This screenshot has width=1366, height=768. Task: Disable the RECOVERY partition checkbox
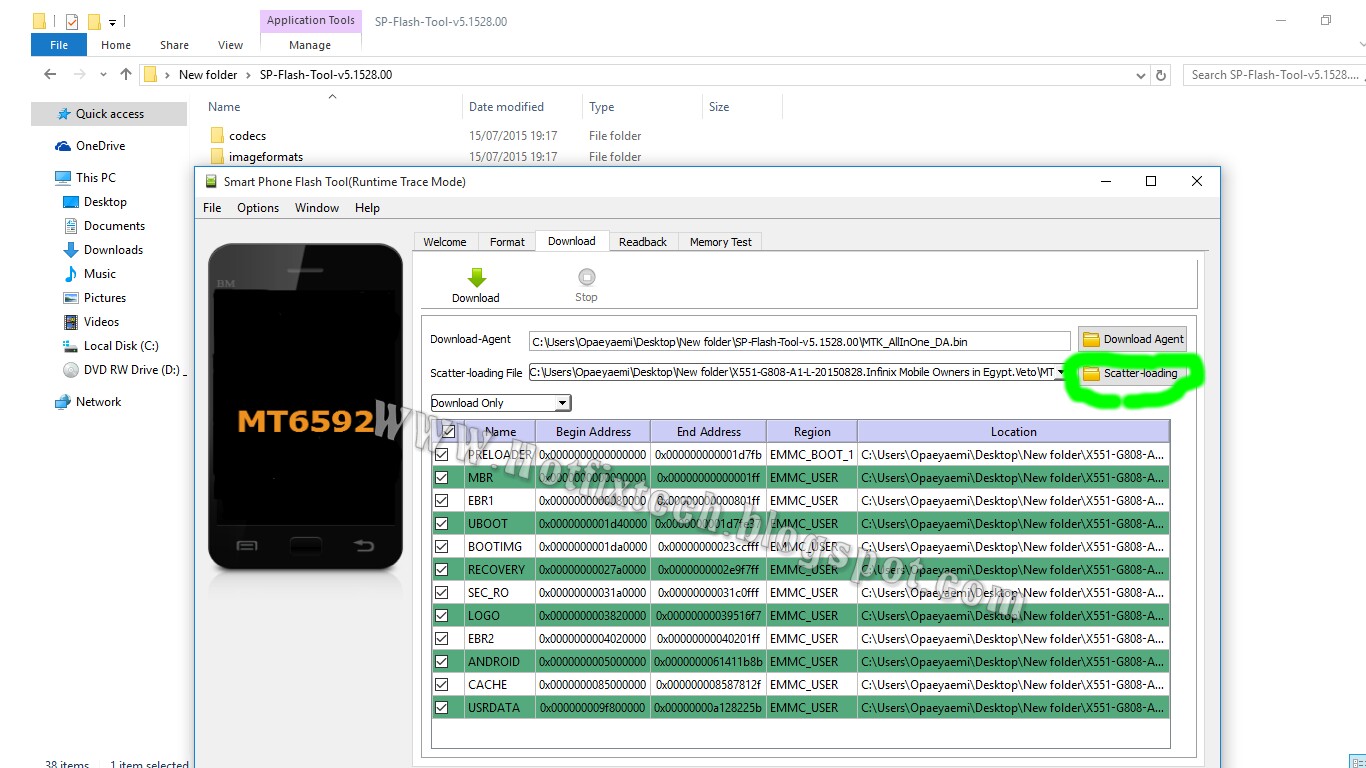(x=442, y=570)
